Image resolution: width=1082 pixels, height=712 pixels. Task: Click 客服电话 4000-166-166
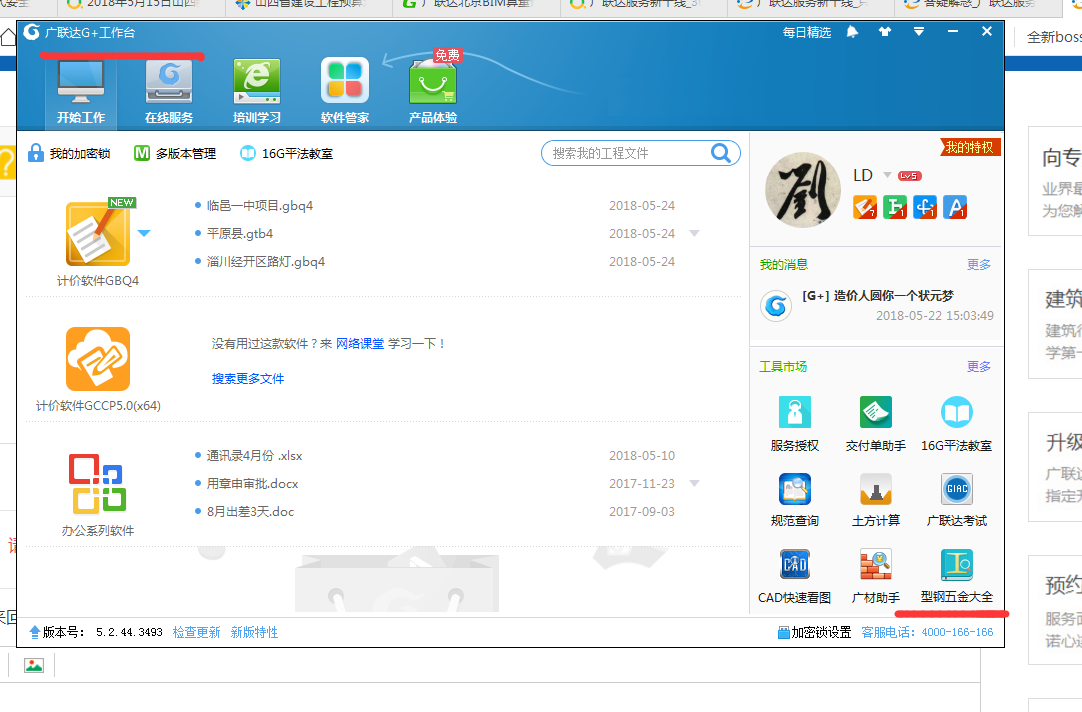pyautogui.click(x=927, y=633)
